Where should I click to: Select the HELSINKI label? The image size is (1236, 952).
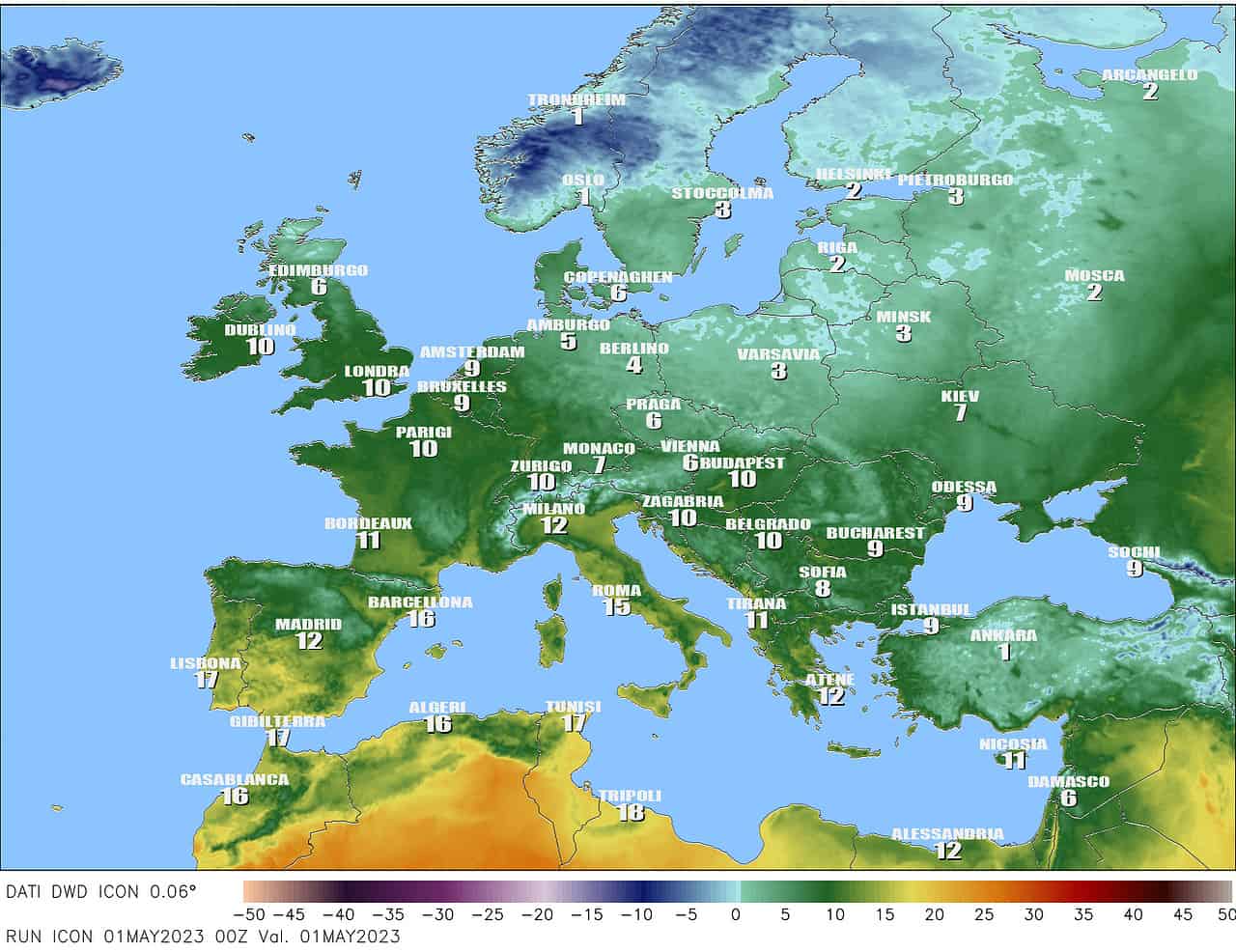click(853, 174)
